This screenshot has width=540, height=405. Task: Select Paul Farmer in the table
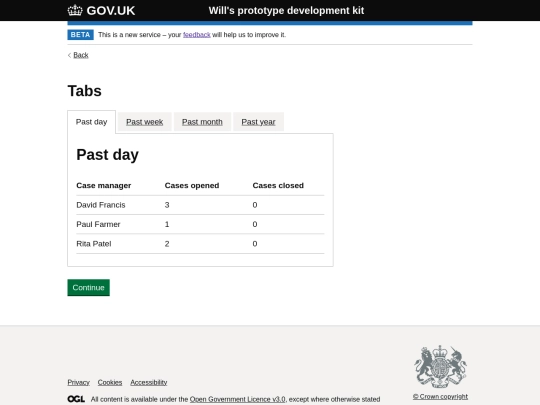[x=98, y=224]
